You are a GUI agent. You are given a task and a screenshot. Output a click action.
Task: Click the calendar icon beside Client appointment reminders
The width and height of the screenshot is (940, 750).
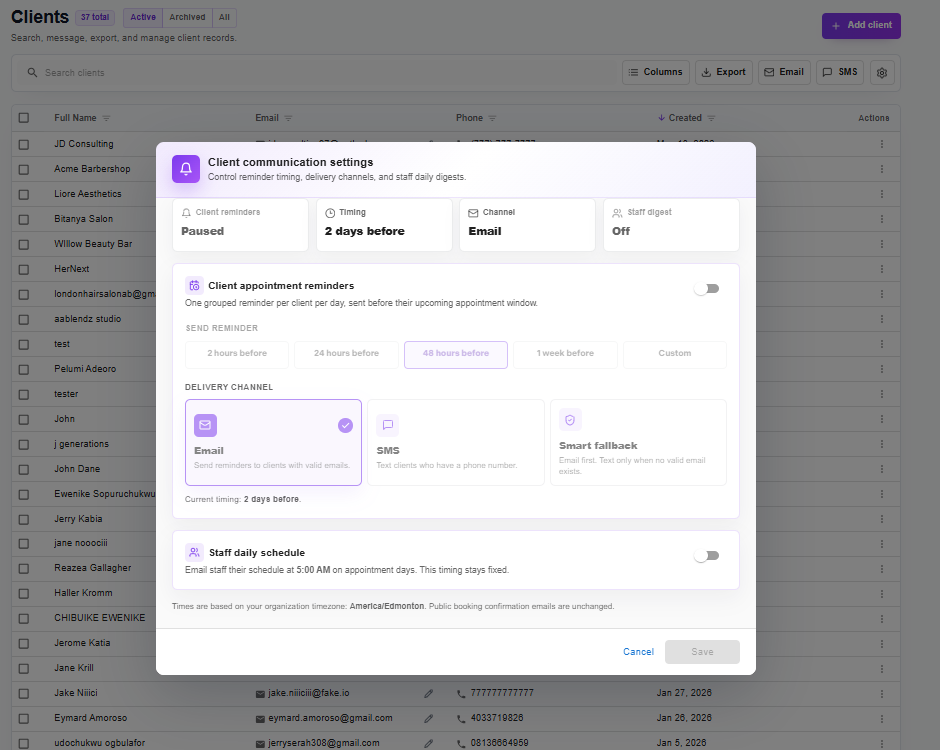(x=194, y=285)
